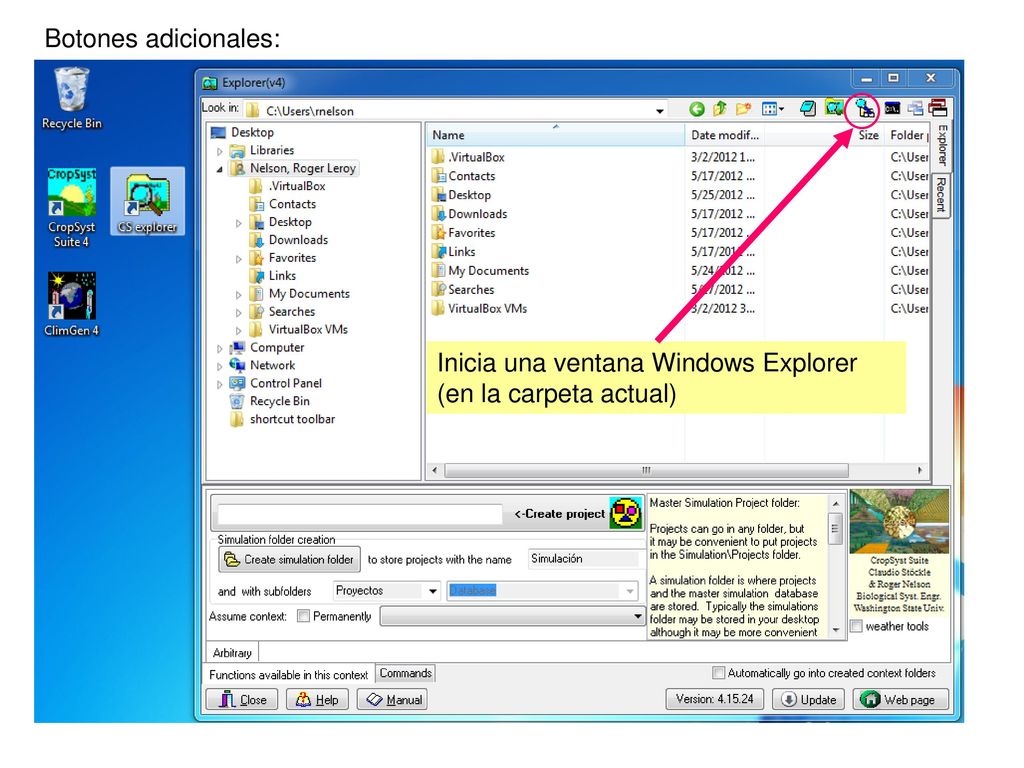1024x768 pixels.
Task: Open Help from the bottom bar
Action: coord(317,699)
